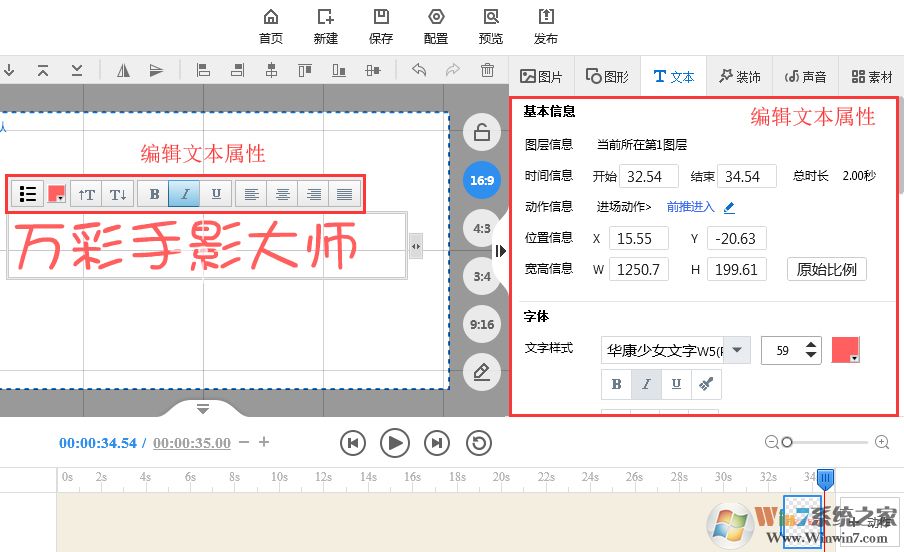This screenshot has width=904, height=552.
Task: Edit the W width field
Action: click(638, 269)
